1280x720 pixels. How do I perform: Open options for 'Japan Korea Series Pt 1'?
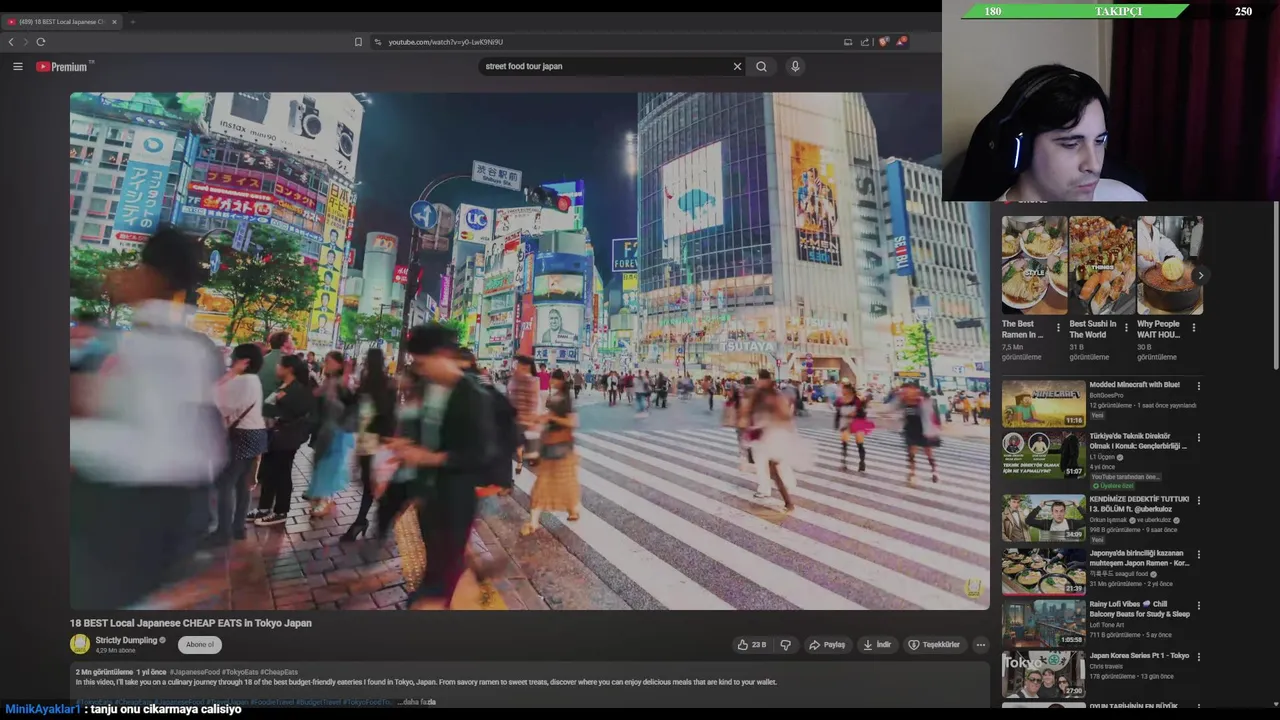pos(1198,657)
